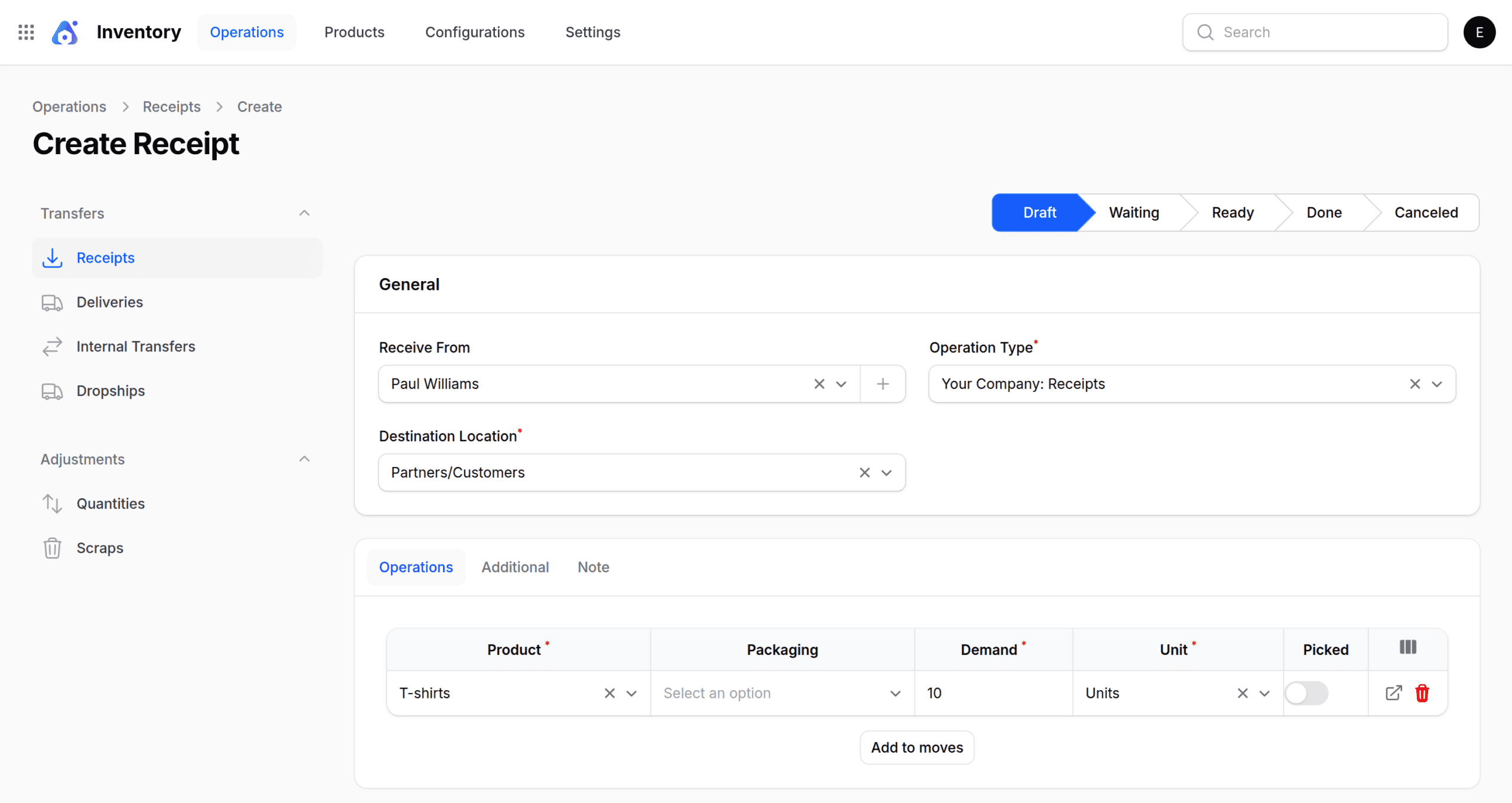1512x803 pixels.
Task: Open the column visibility icon above the table
Action: tap(1407, 647)
